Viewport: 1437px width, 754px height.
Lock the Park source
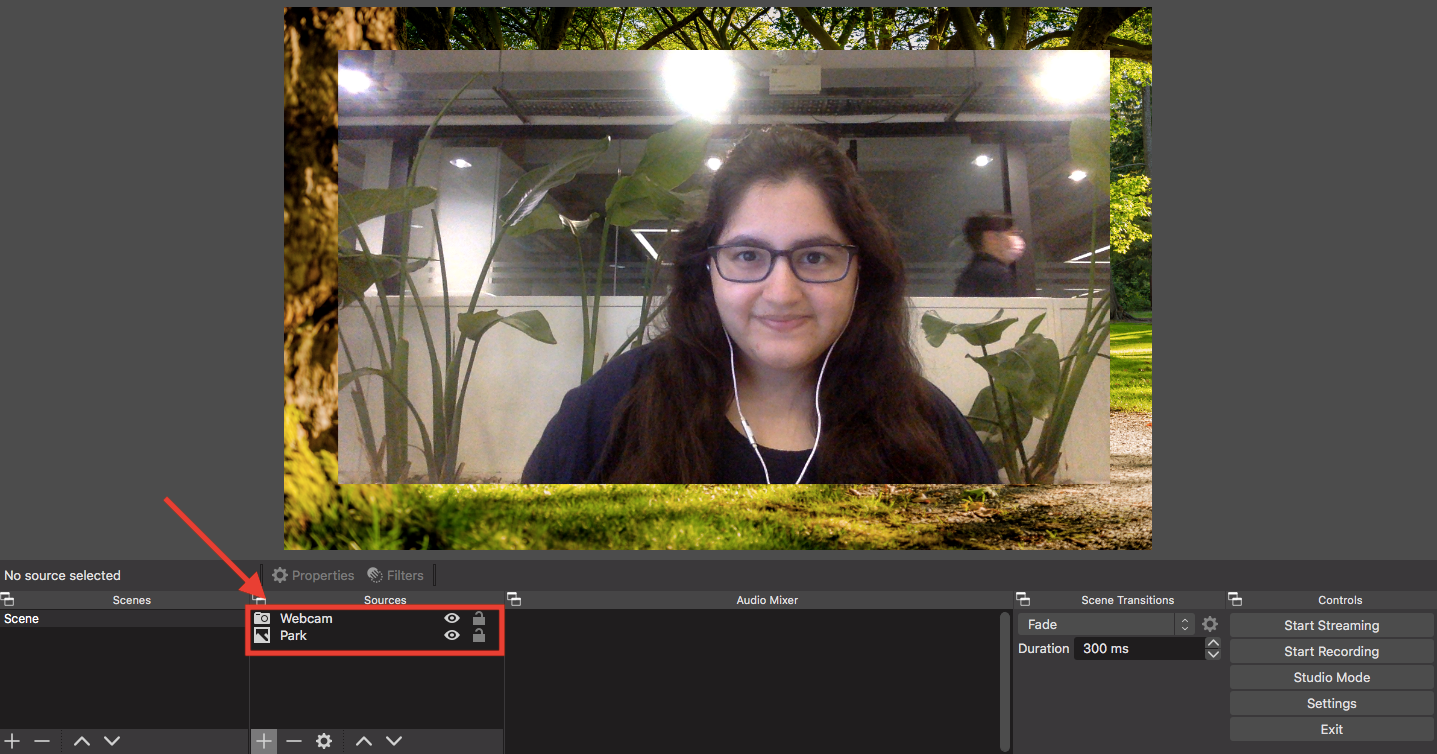[x=479, y=635]
